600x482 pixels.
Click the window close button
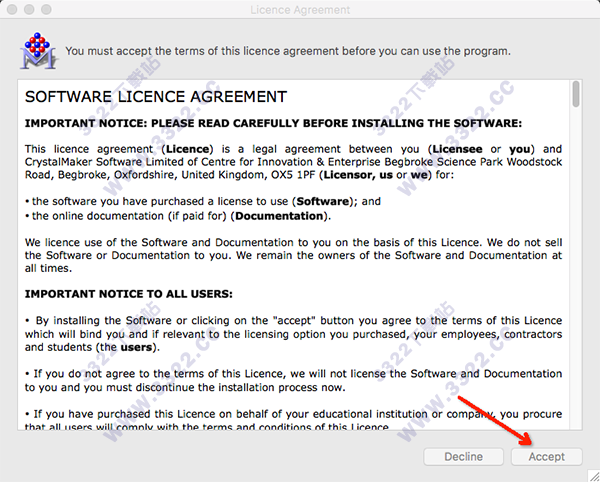tap(12, 9)
